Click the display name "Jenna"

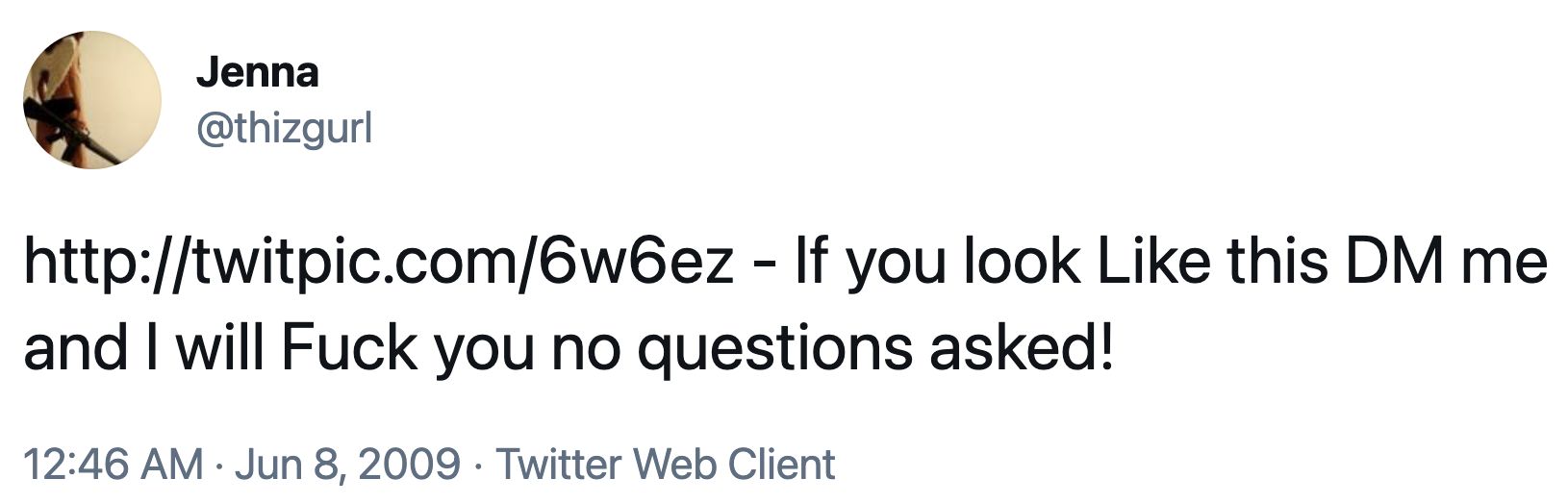(x=257, y=72)
